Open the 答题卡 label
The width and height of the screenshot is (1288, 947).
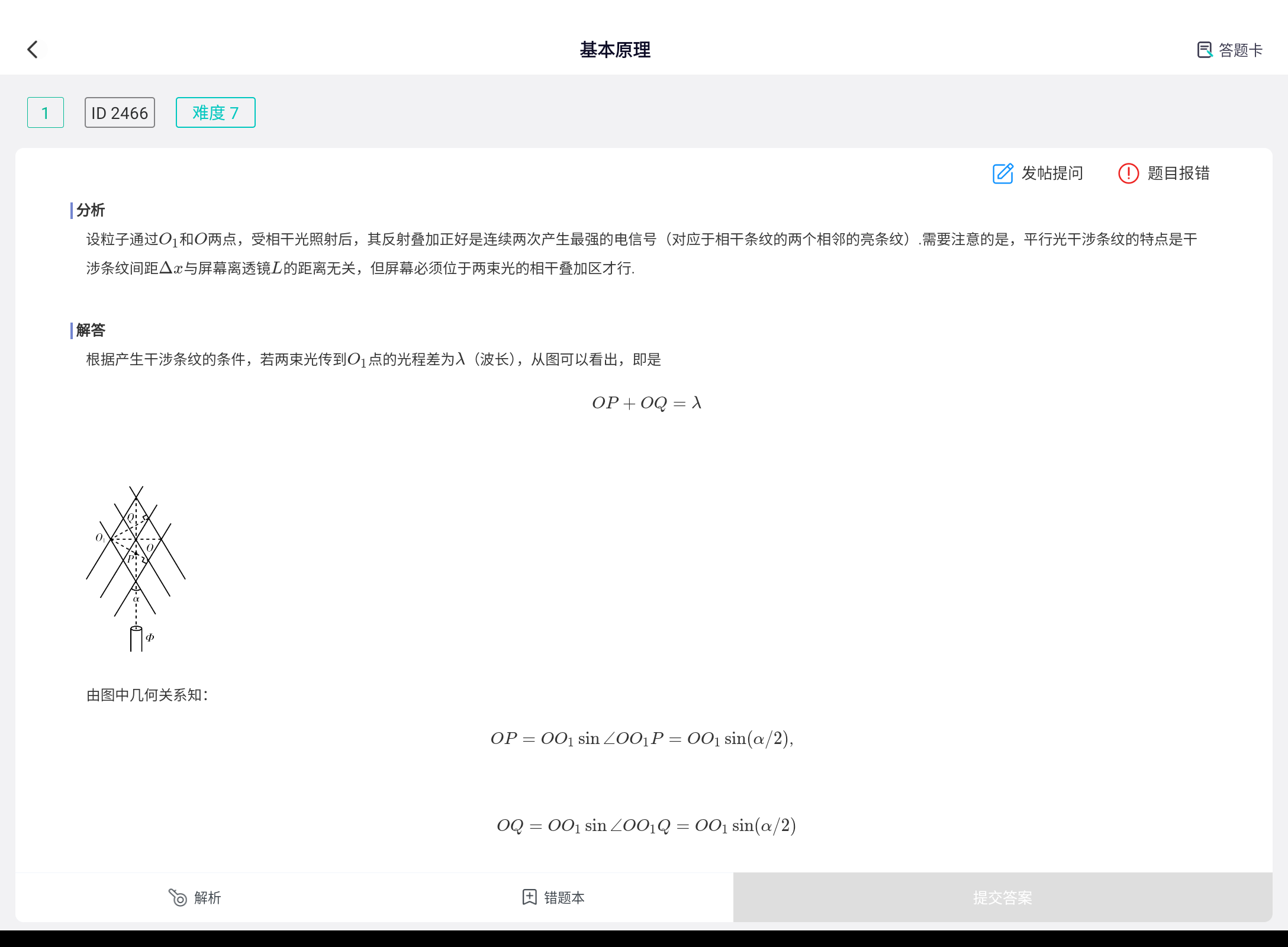point(1240,50)
